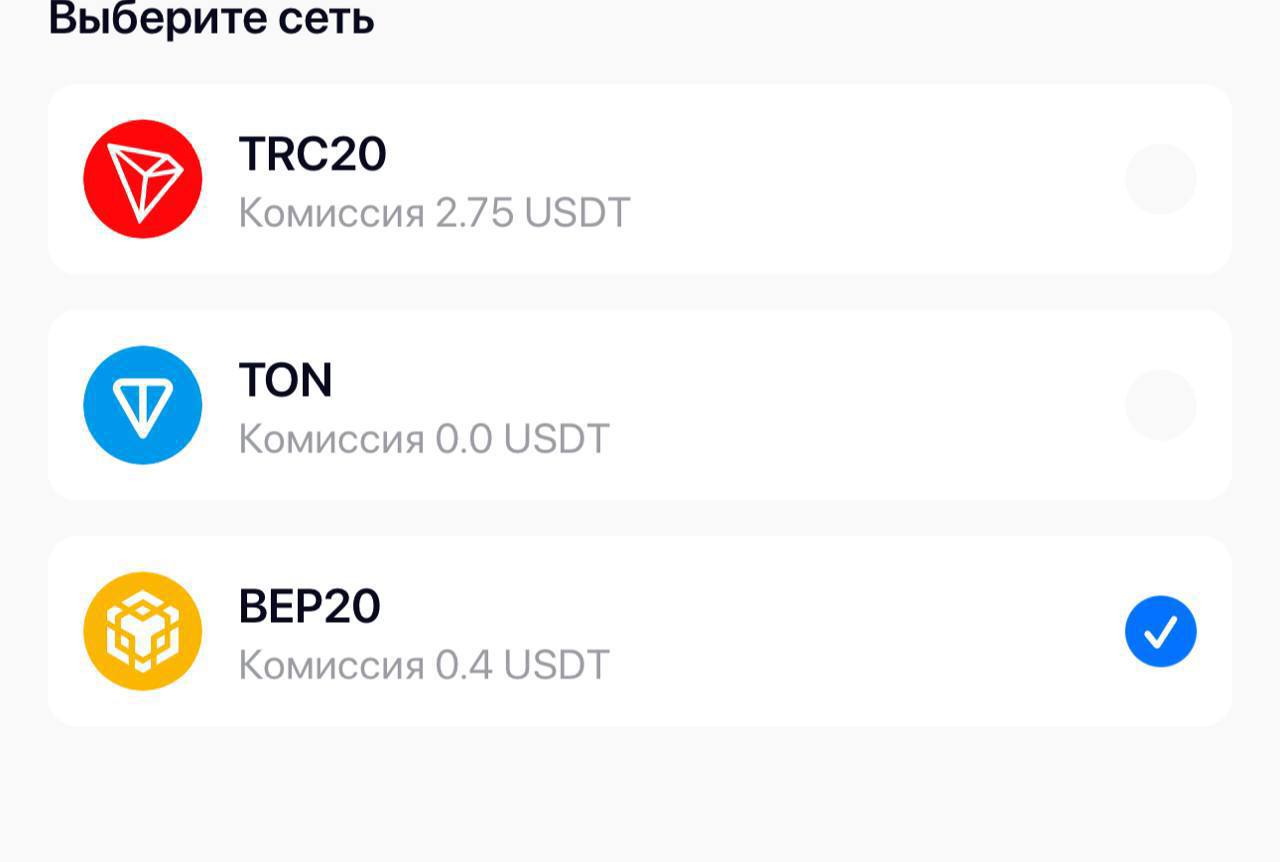This screenshot has height=862, width=1280.
Task: Click the BEP20 network label
Action: click(x=310, y=605)
